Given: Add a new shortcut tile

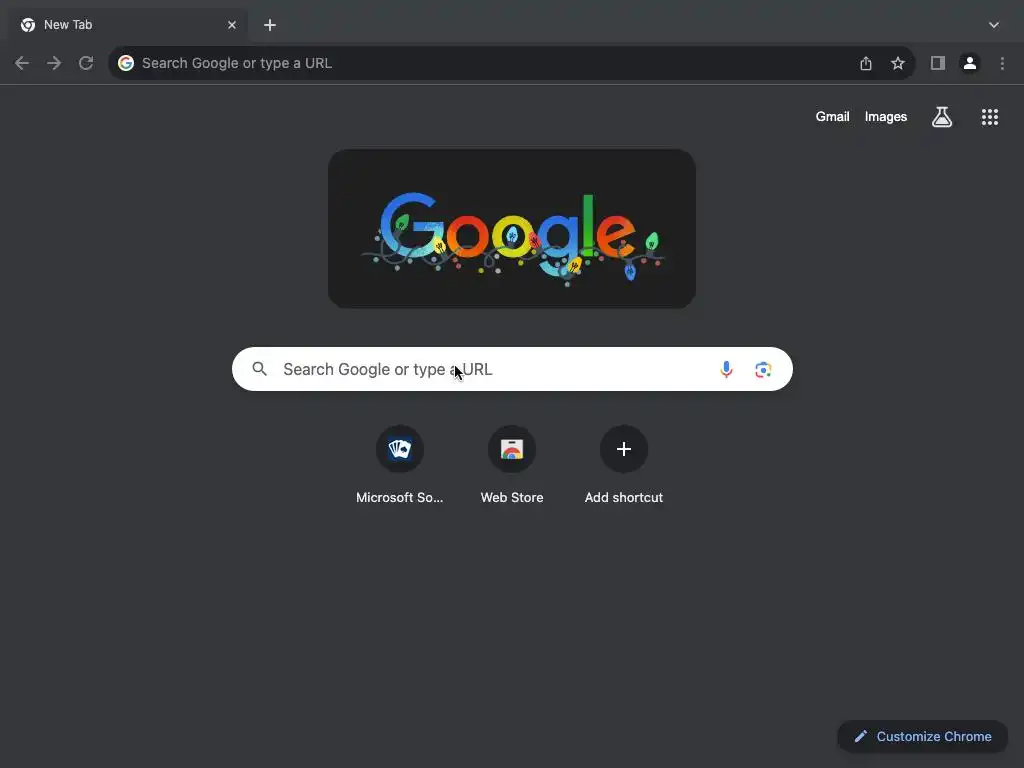Looking at the screenshot, I should pyautogui.click(x=624, y=465).
